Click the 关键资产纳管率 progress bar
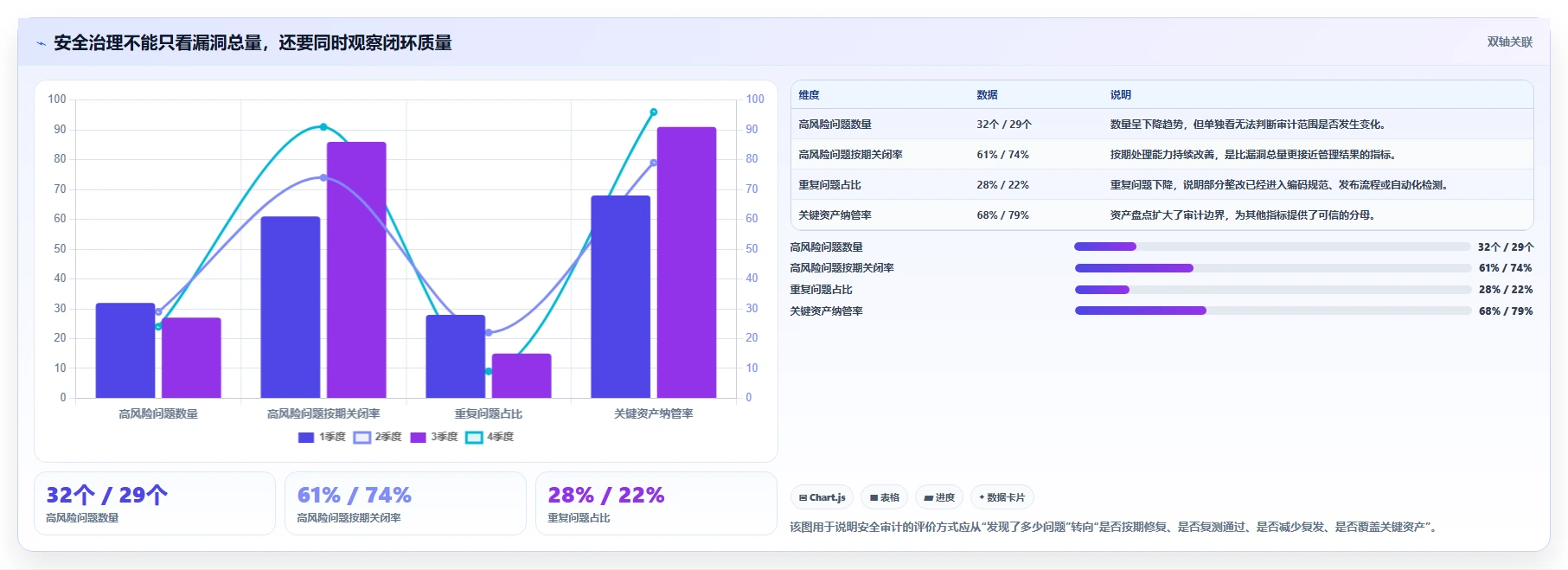 [x=1272, y=311]
